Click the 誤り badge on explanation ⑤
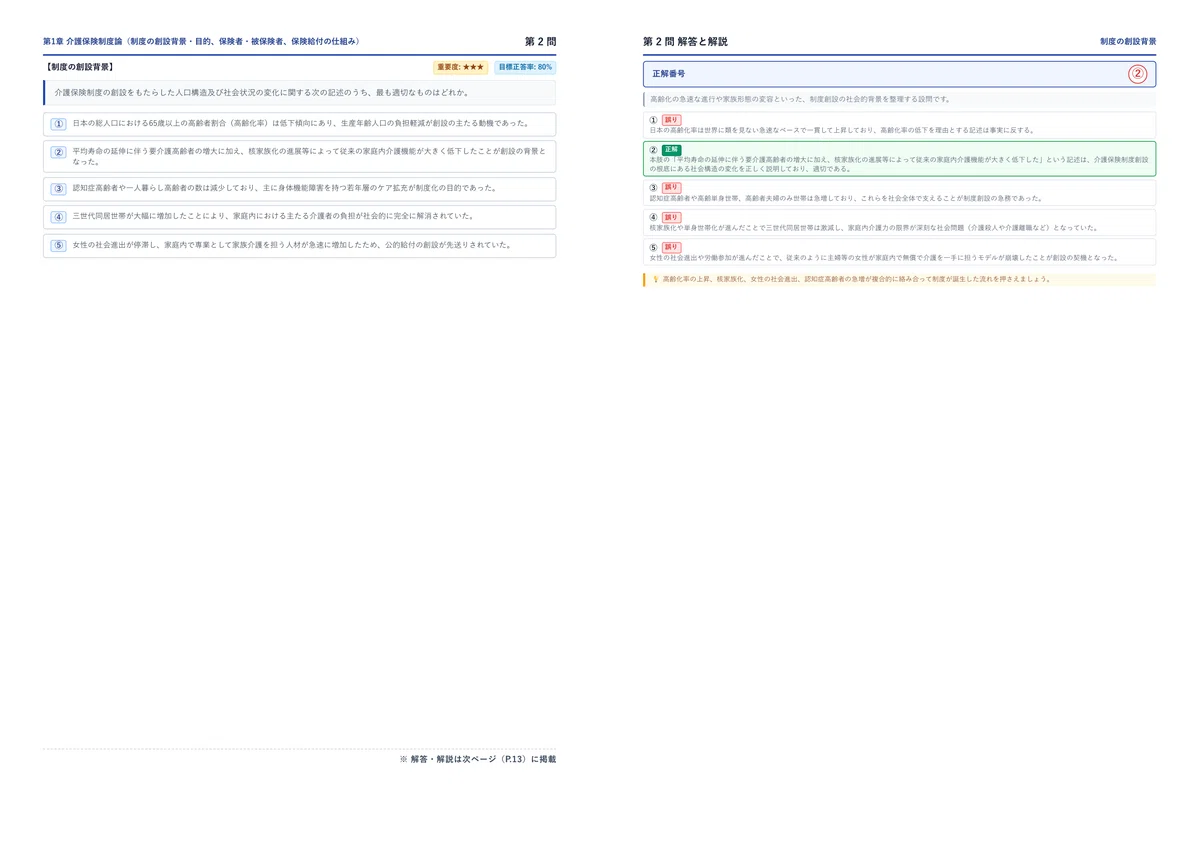The height and width of the screenshot is (848, 1200). (671, 247)
